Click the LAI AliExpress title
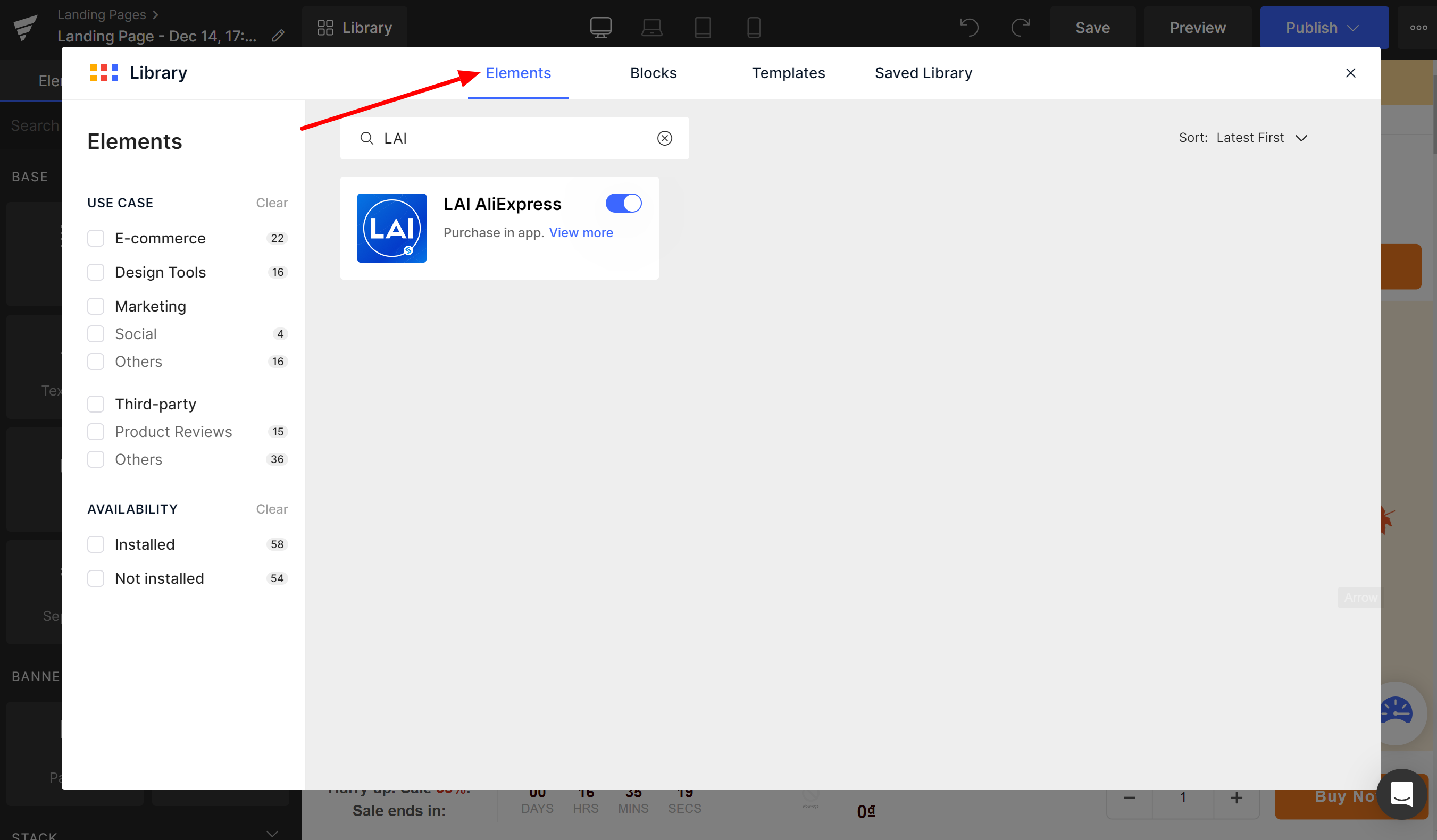Viewport: 1437px width, 840px height. (503, 204)
